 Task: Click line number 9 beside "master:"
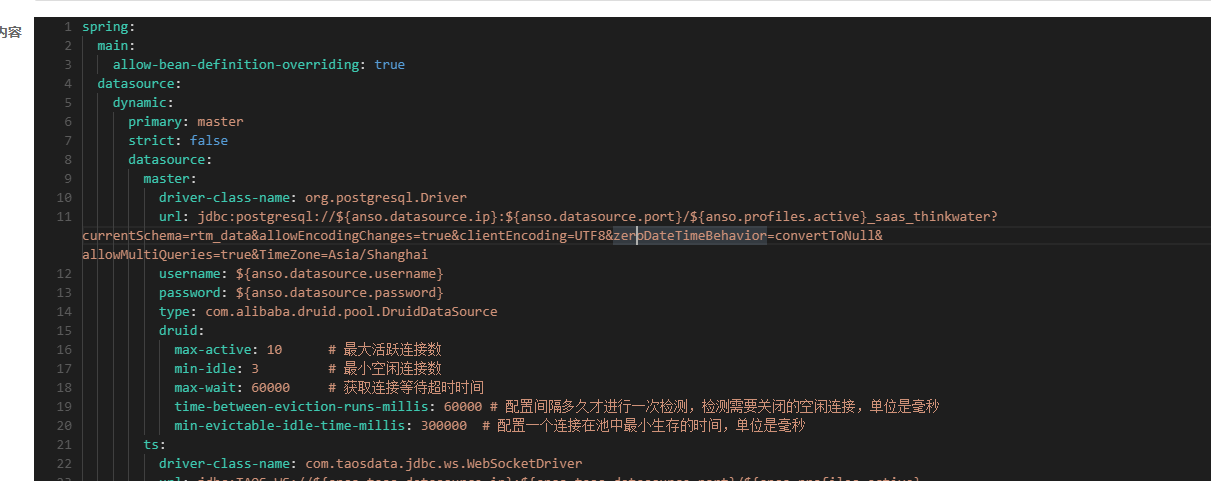(67, 178)
